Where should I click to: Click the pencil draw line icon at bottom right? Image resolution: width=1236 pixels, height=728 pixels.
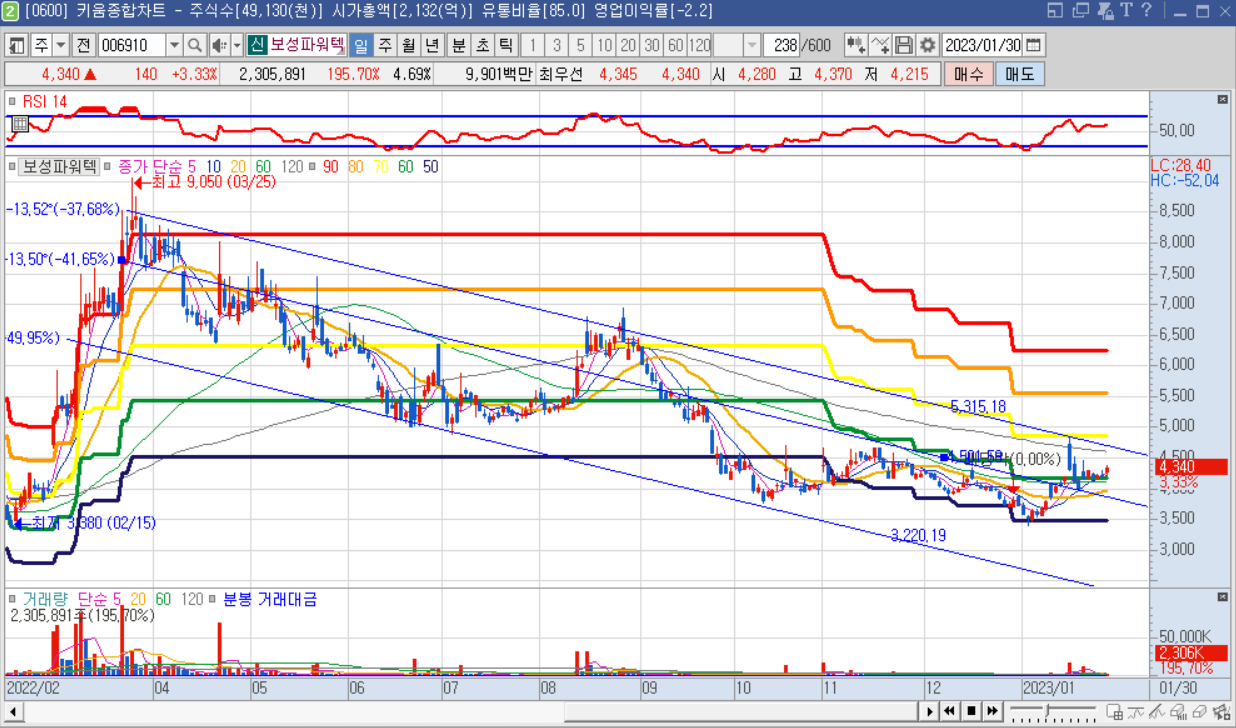[x=1158, y=711]
